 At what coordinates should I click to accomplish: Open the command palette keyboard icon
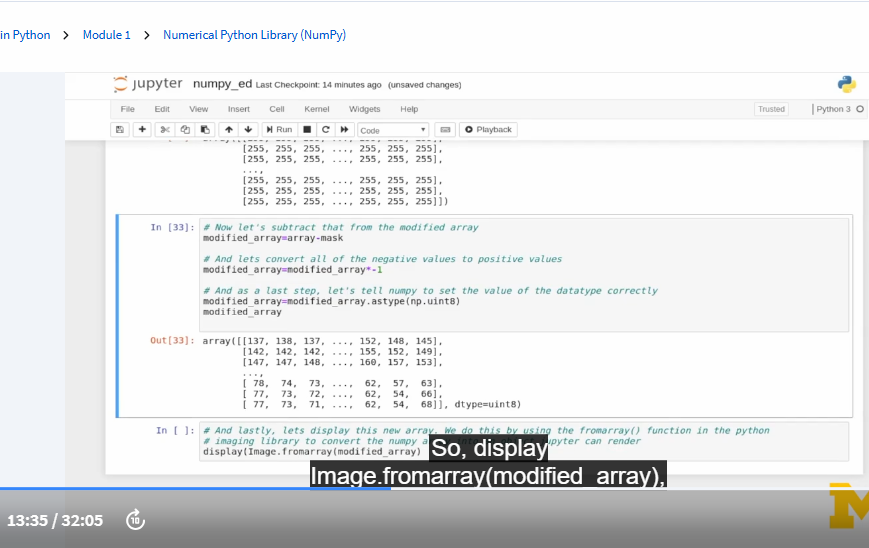pos(445,130)
